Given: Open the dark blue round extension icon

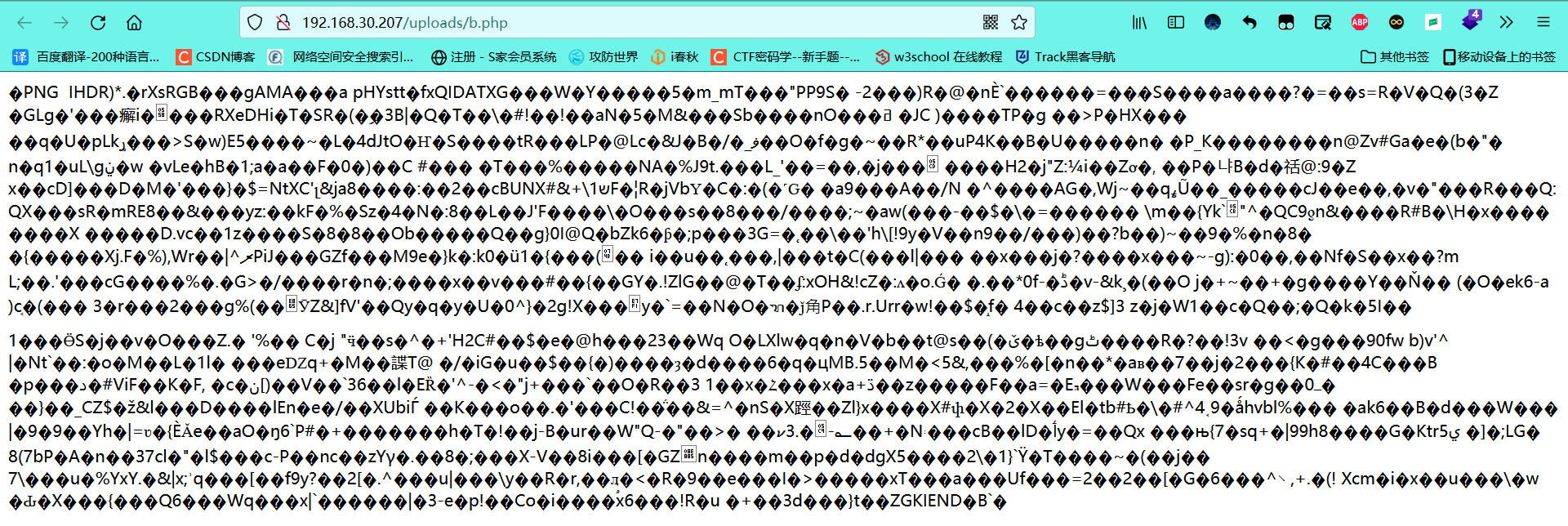Looking at the screenshot, I should click(x=1213, y=23).
